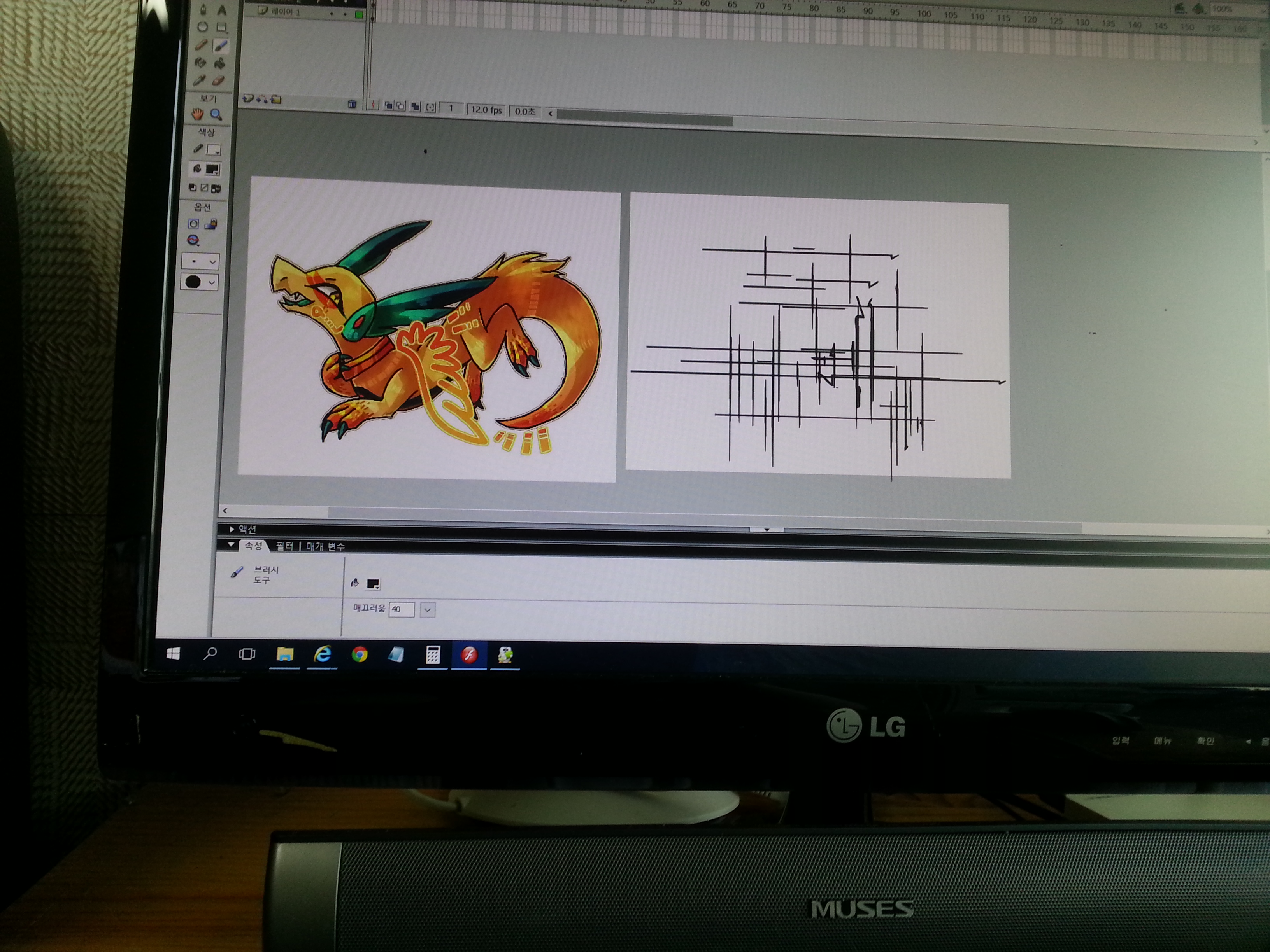Toggle Object Drawing mode option

pos(193,224)
